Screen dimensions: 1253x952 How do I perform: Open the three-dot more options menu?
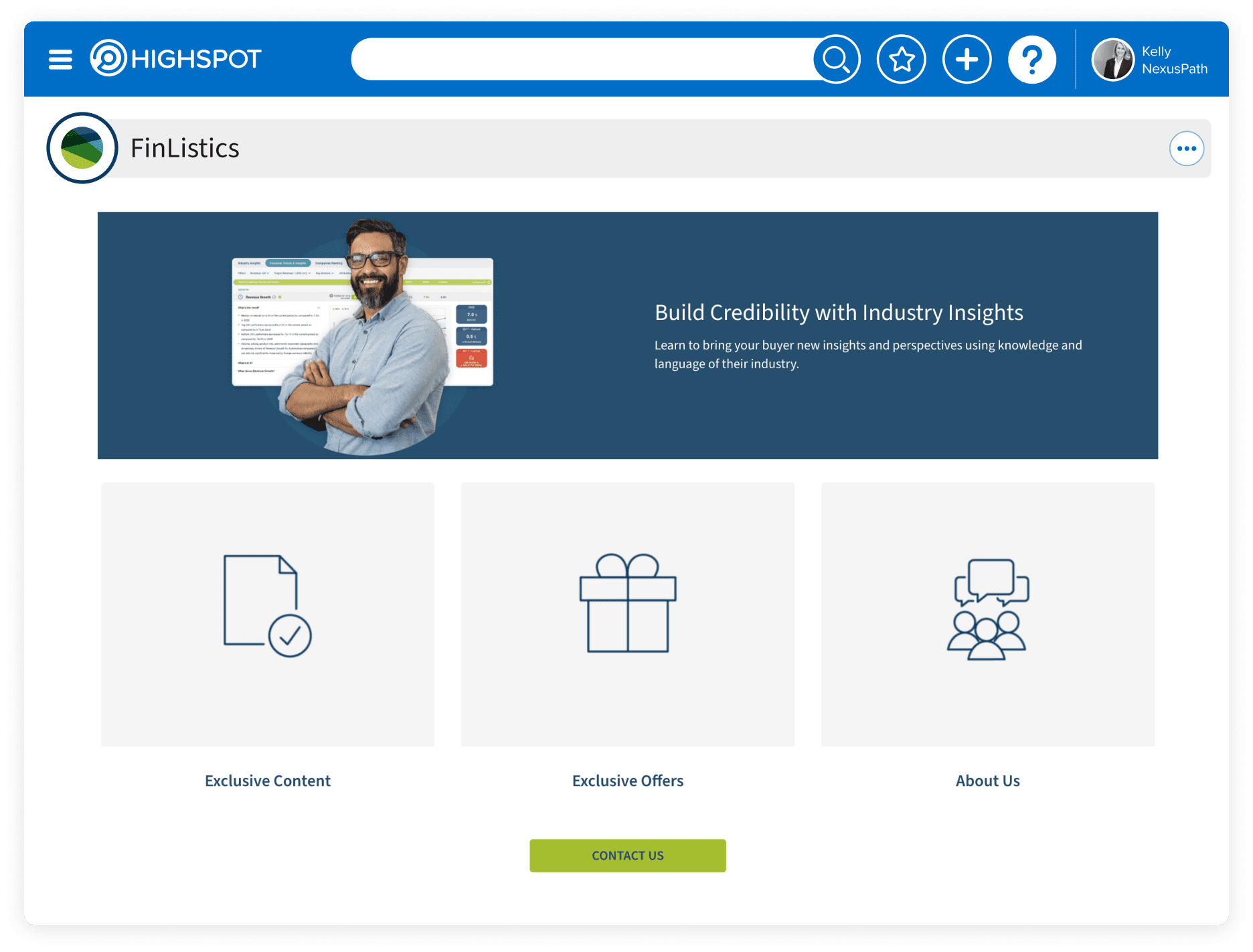coord(1186,148)
